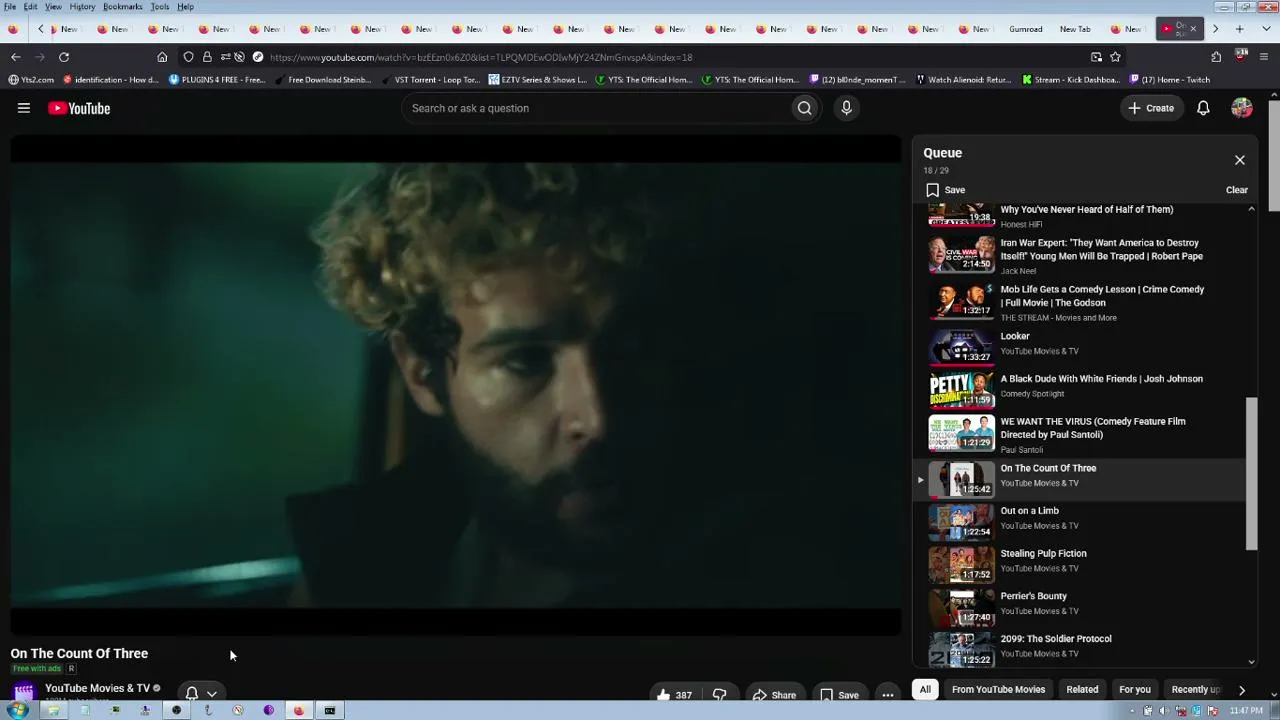Screen dimensions: 1280x720
Task: Go to the YouTube home logo
Action: point(79,108)
